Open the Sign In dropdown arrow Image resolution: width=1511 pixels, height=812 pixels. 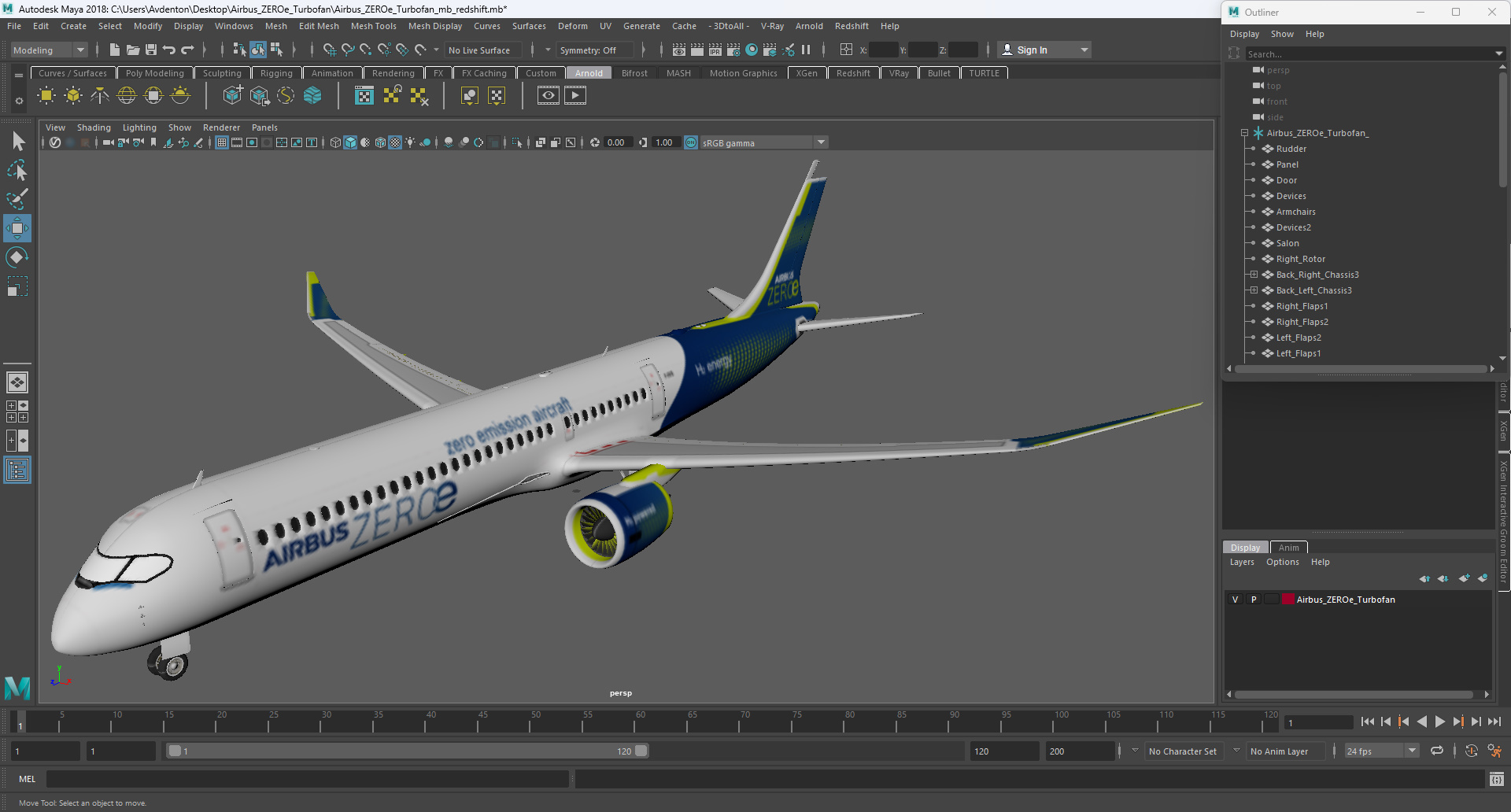(1084, 50)
